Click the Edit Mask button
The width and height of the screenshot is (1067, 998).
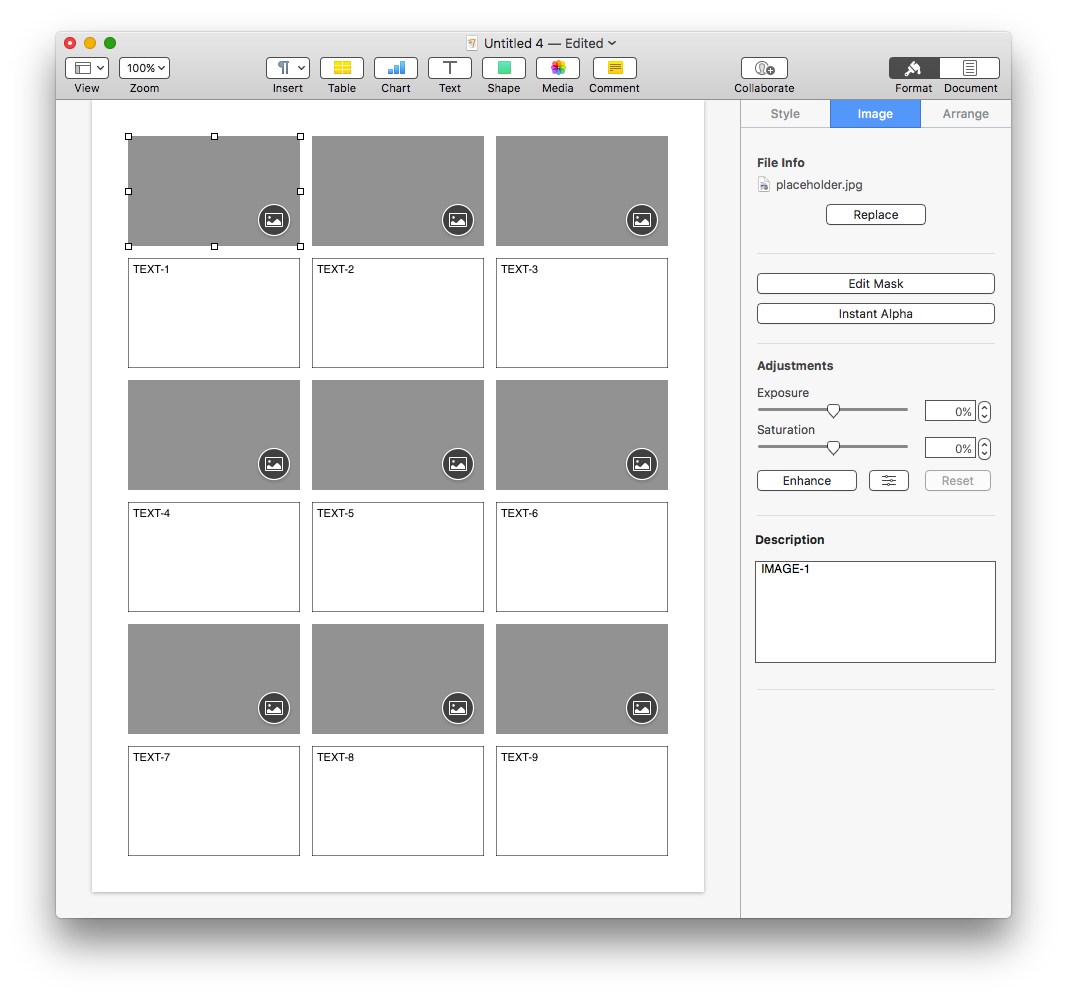tap(876, 284)
